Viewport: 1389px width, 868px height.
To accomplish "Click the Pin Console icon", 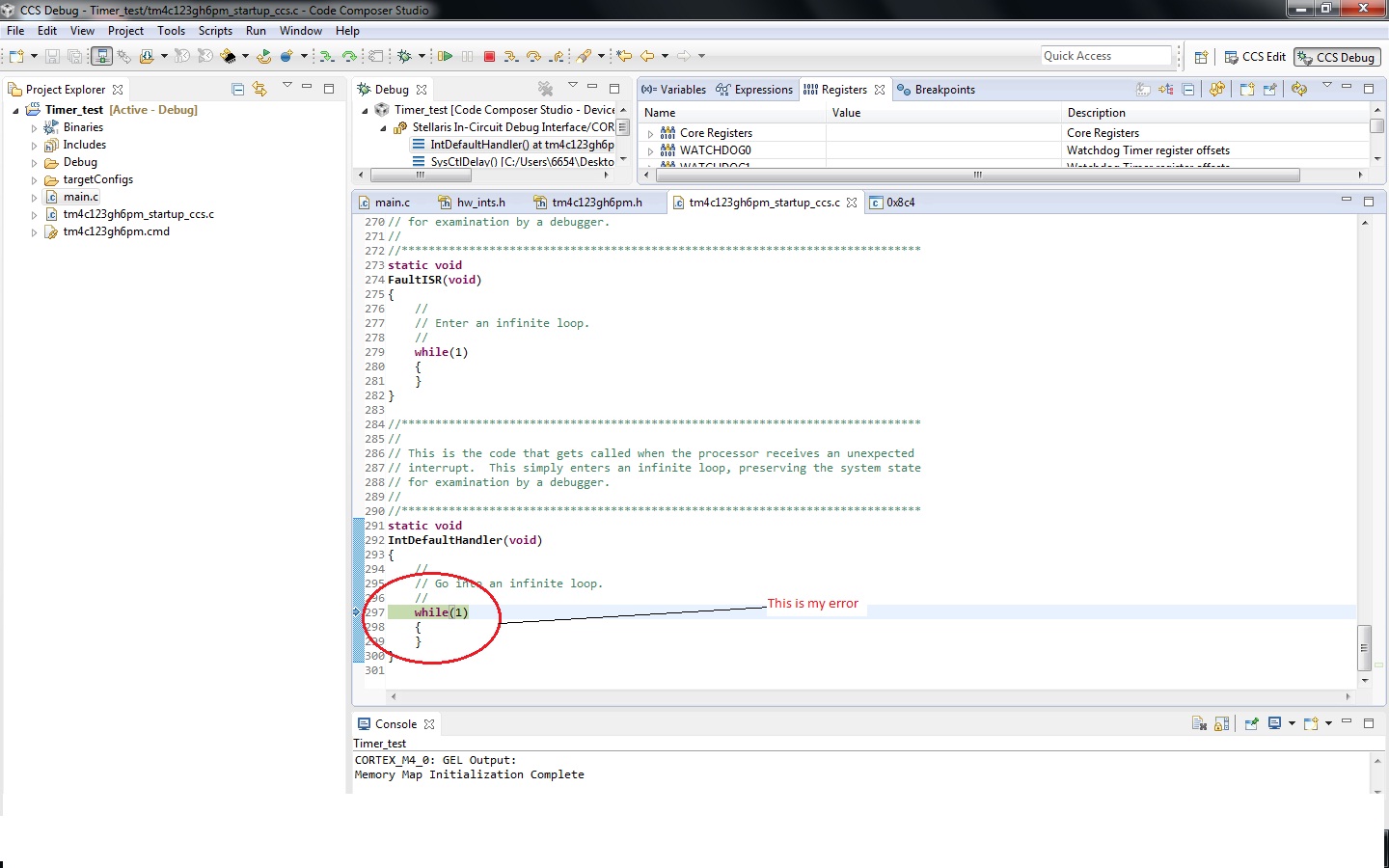I will [1251, 723].
